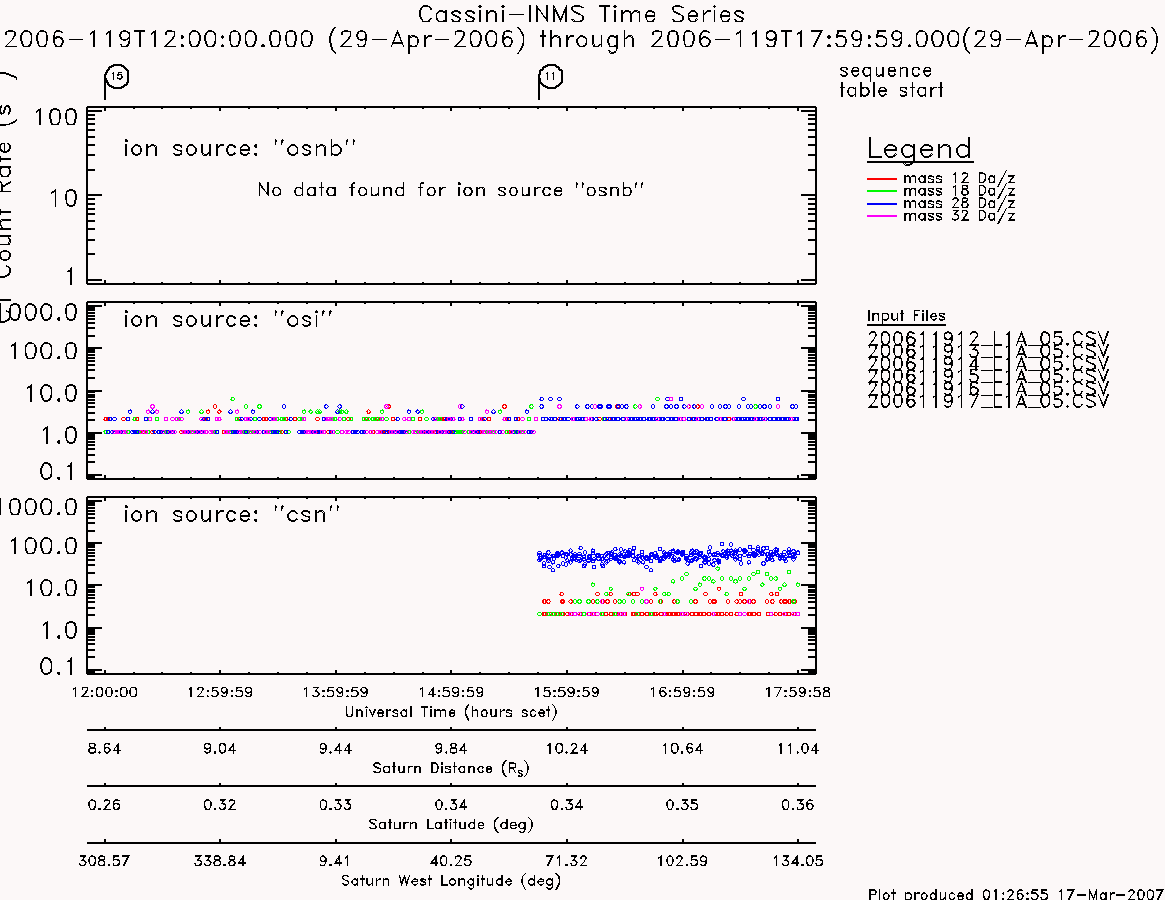
Task: Click the 10 tick label of osnb panel
Action: pos(63,198)
